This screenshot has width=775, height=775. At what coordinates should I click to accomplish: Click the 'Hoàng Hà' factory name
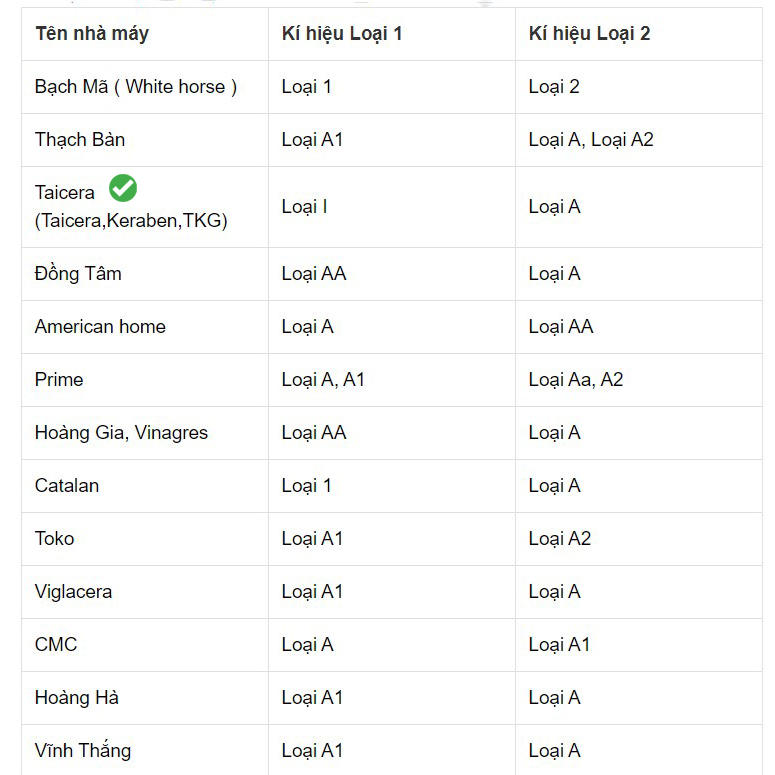tap(77, 698)
